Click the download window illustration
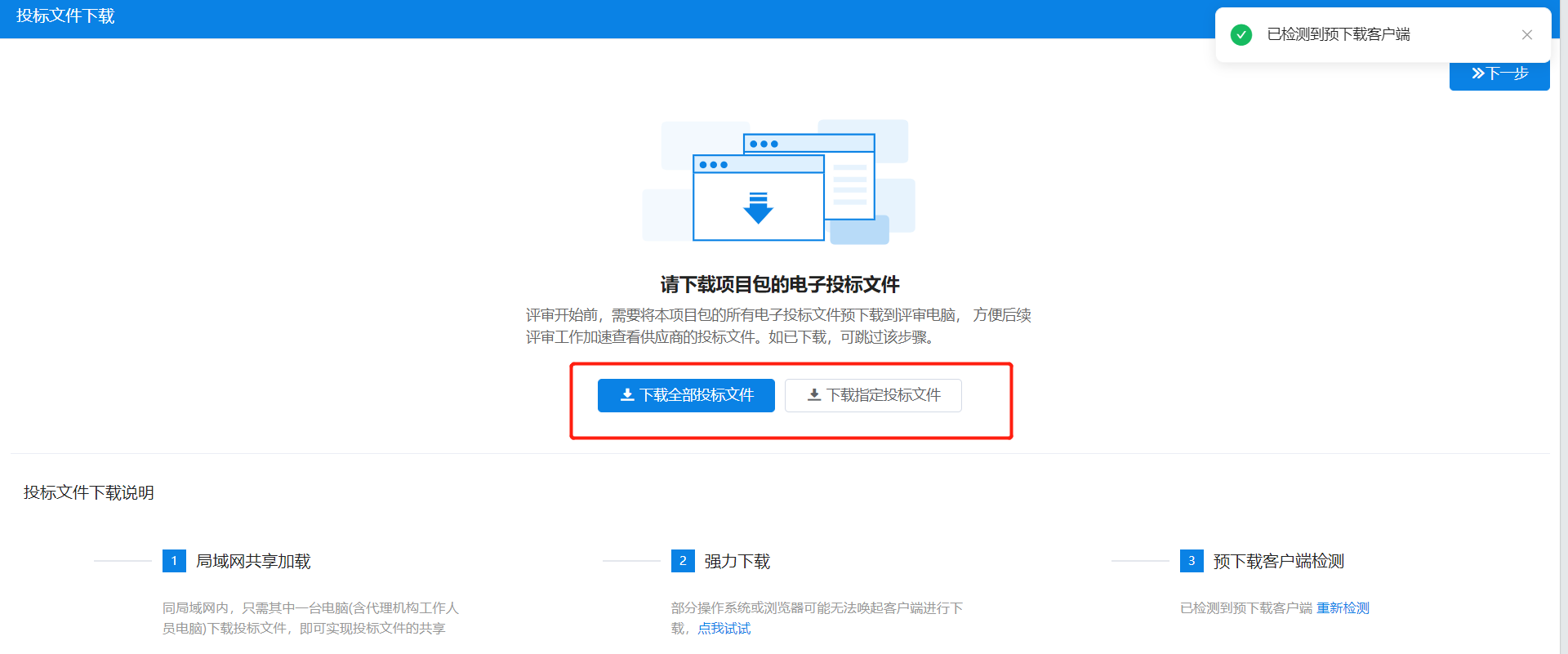Viewport: 1568px width, 654px height. coord(779,182)
